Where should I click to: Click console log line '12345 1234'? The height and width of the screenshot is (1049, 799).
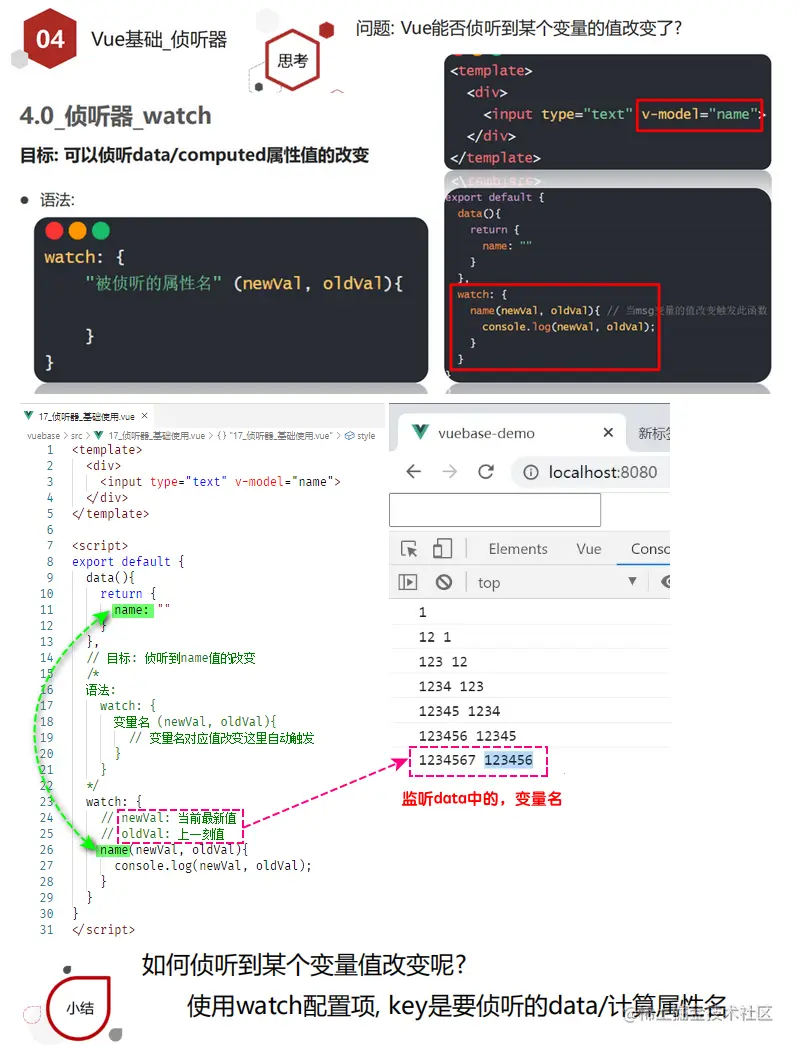point(459,711)
